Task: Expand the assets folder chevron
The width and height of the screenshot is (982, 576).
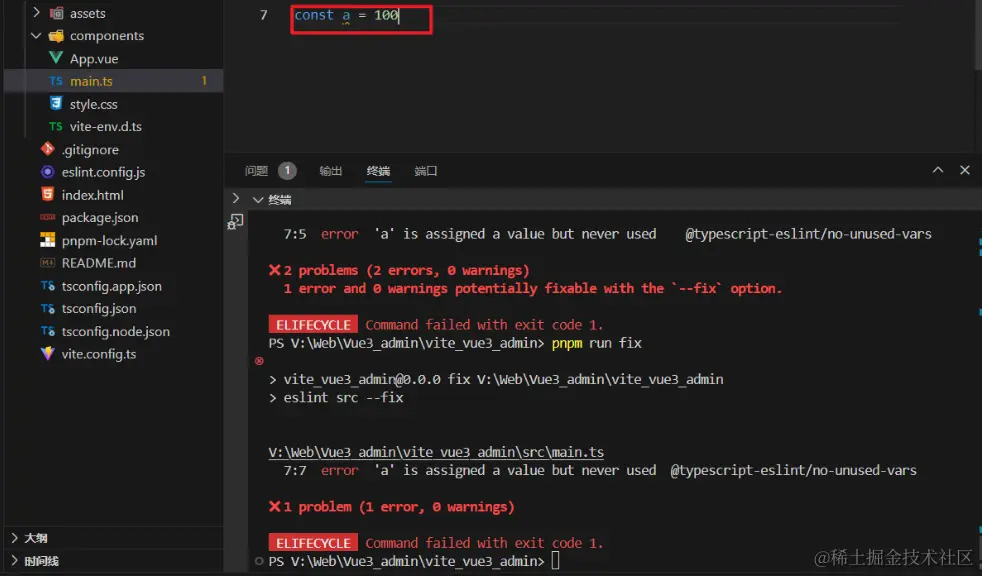Action: pos(36,12)
